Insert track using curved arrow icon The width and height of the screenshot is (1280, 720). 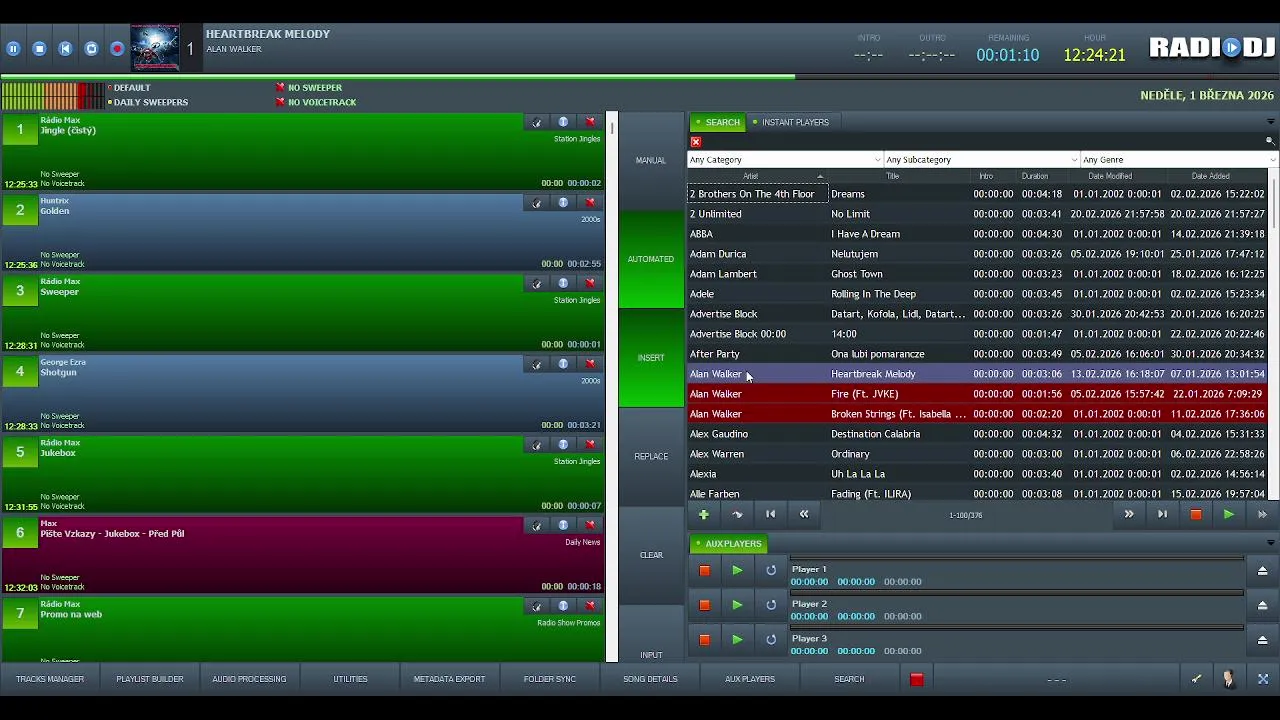[x=737, y=514]
